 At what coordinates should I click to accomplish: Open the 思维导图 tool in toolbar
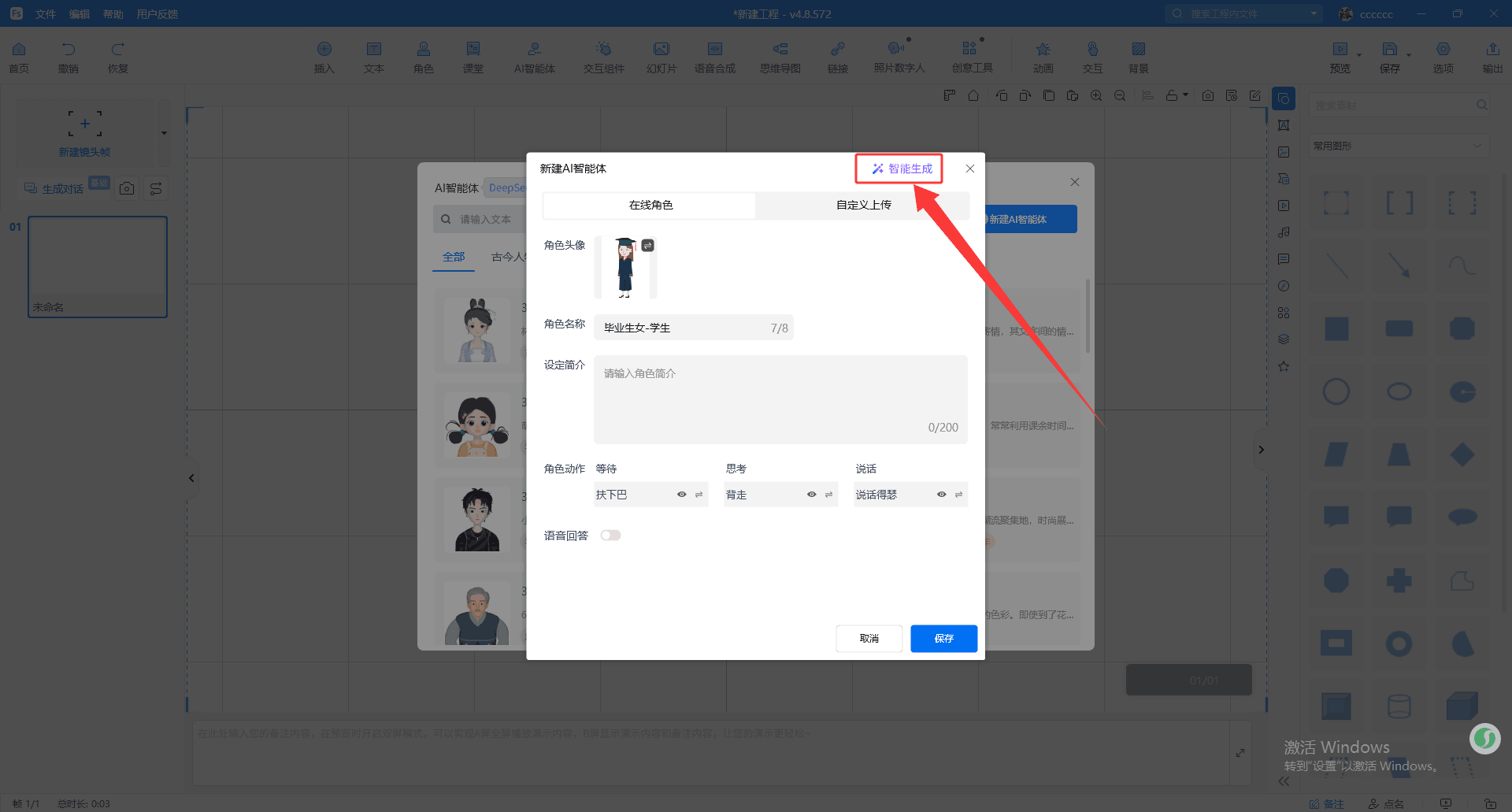point(780,57)
